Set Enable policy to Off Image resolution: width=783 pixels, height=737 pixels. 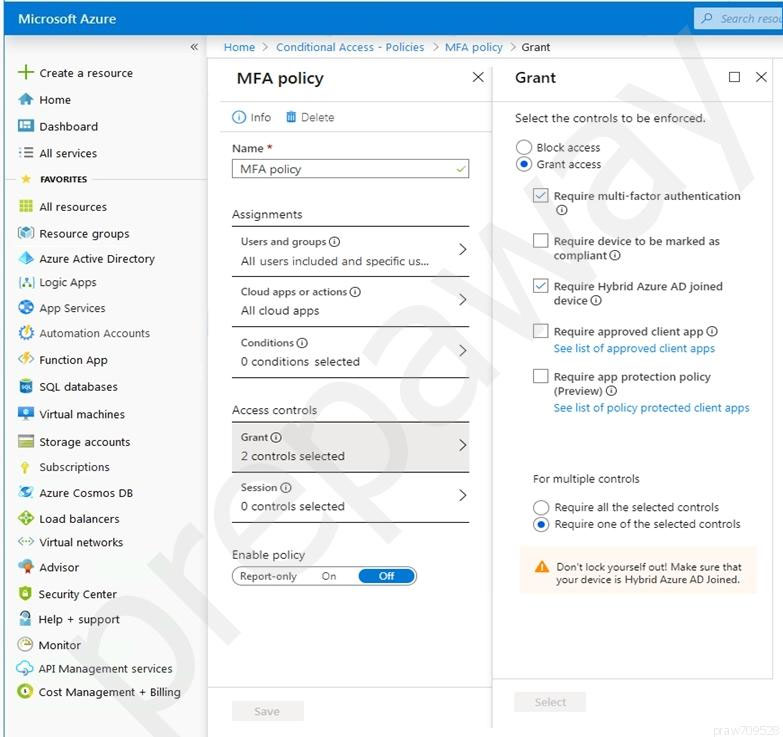pos(387,576)
